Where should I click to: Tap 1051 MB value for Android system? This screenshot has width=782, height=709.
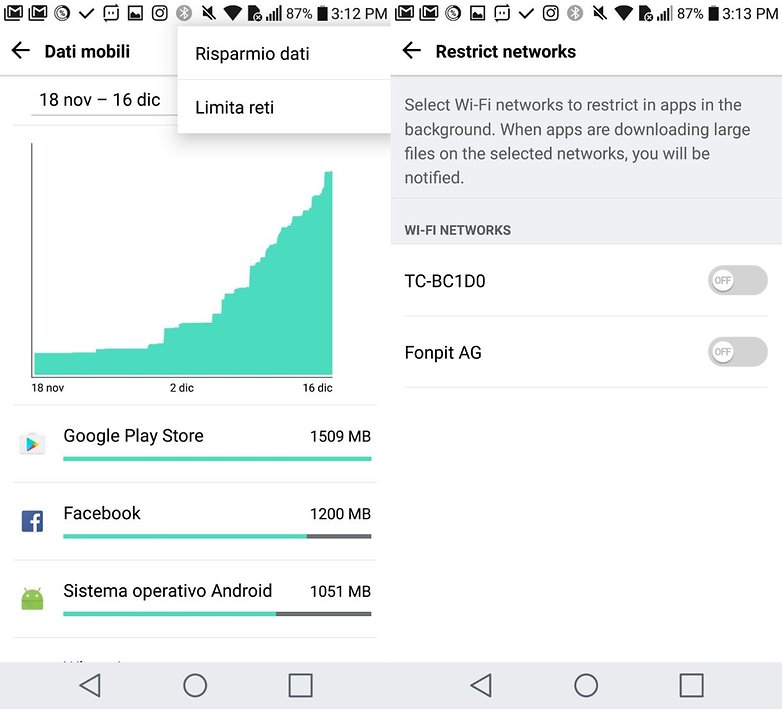341,591
